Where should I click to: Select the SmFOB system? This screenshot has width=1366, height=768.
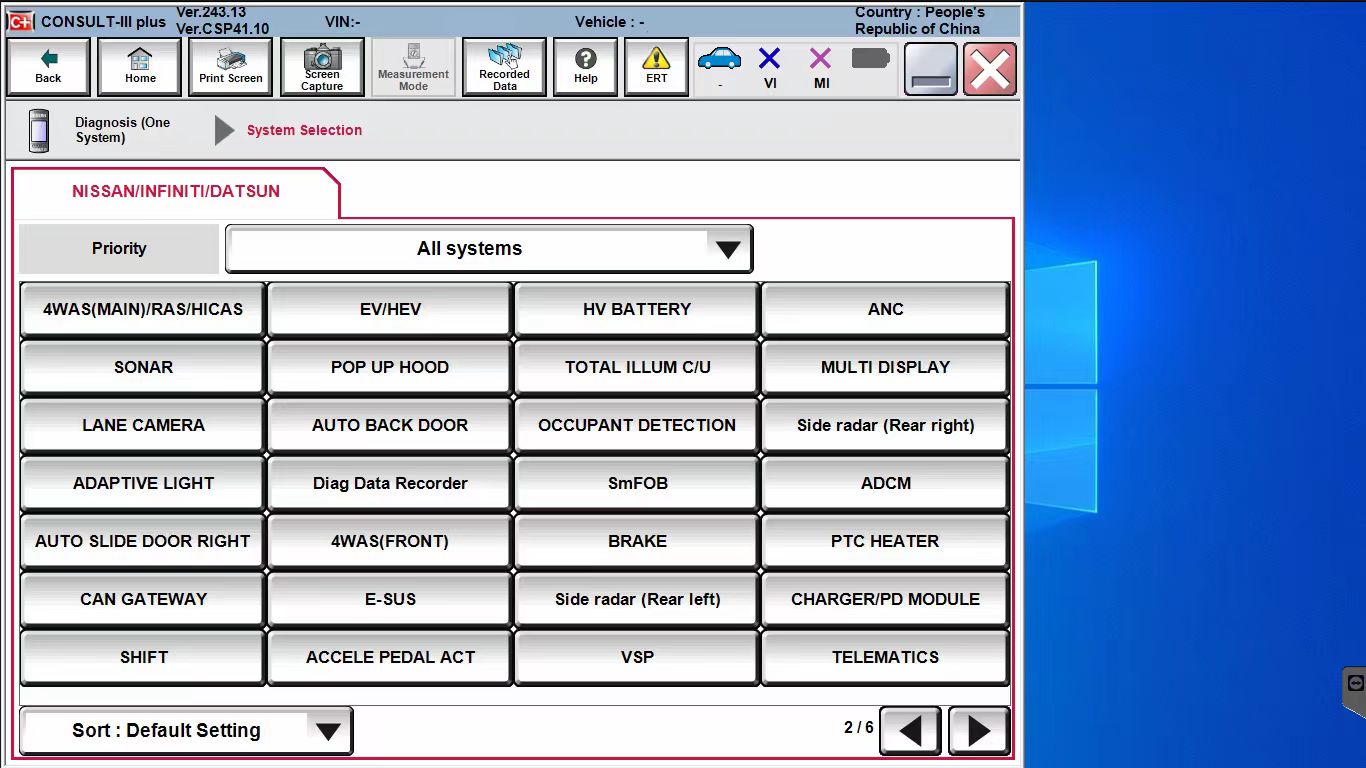[x=637, y=484]
